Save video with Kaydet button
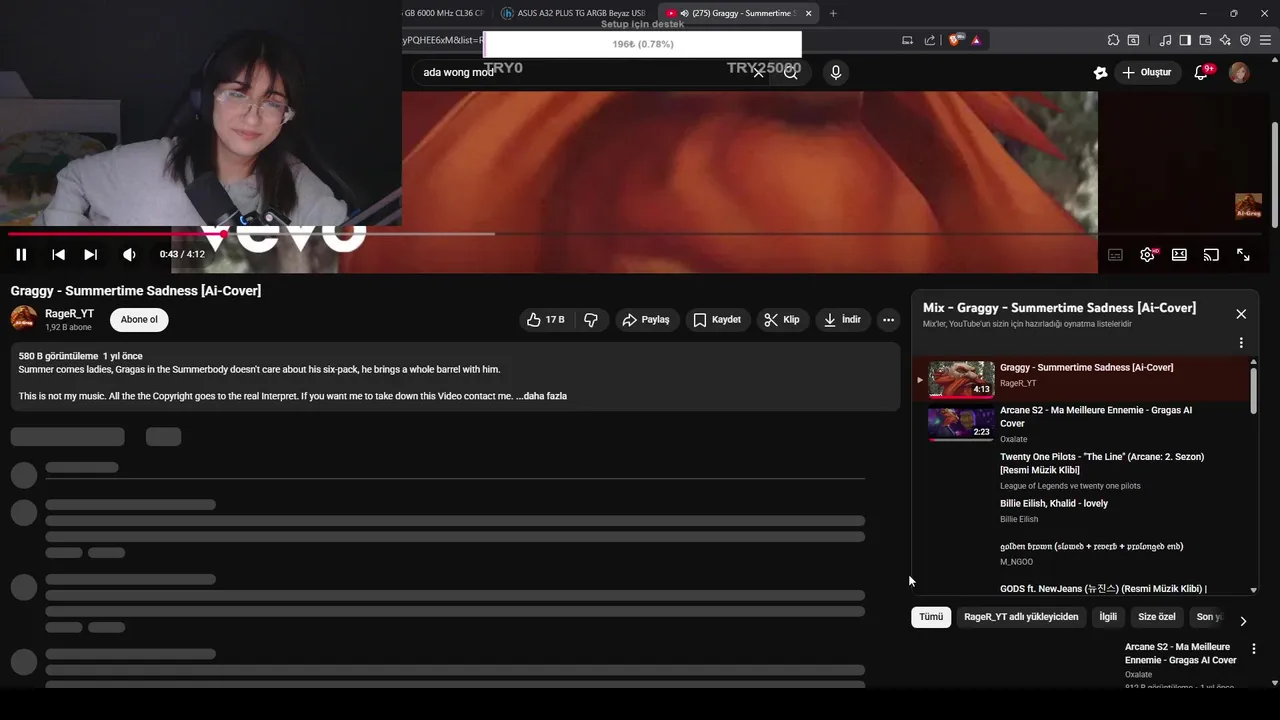The width and height of the screenshot is (1280, 720). coord(717,320)
